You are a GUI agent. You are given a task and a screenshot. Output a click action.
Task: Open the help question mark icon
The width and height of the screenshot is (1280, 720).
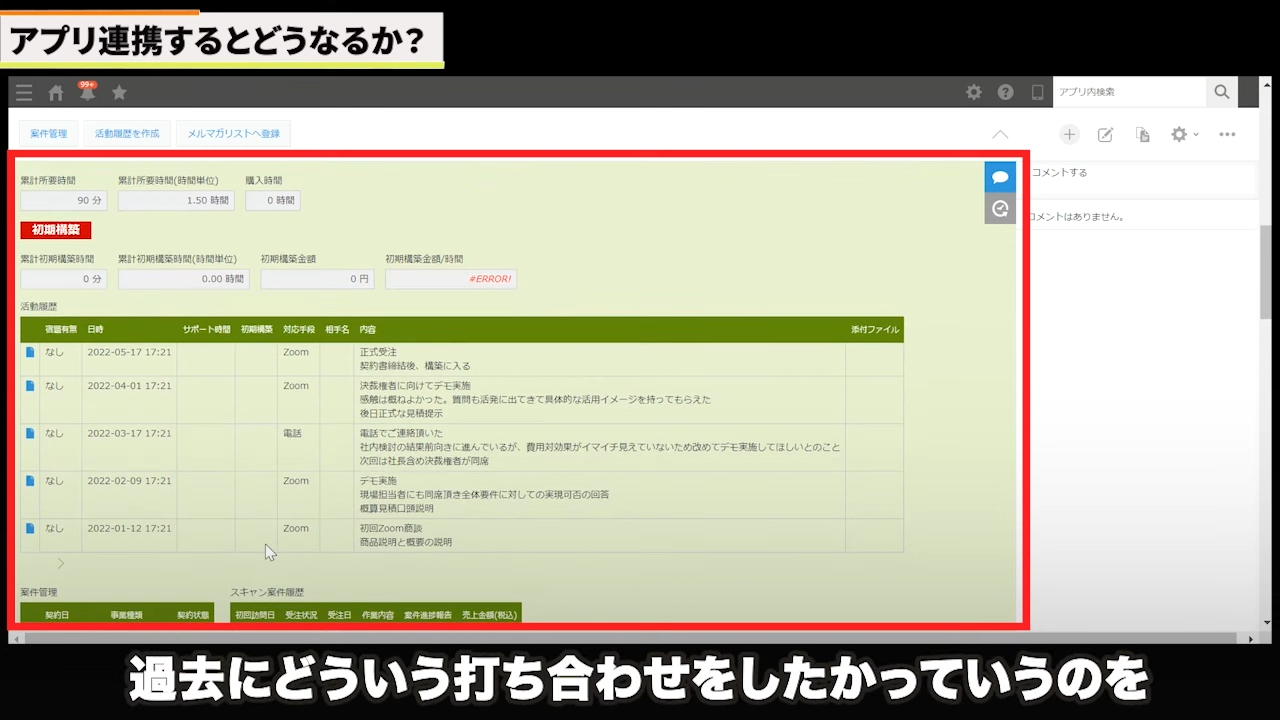1005,92
